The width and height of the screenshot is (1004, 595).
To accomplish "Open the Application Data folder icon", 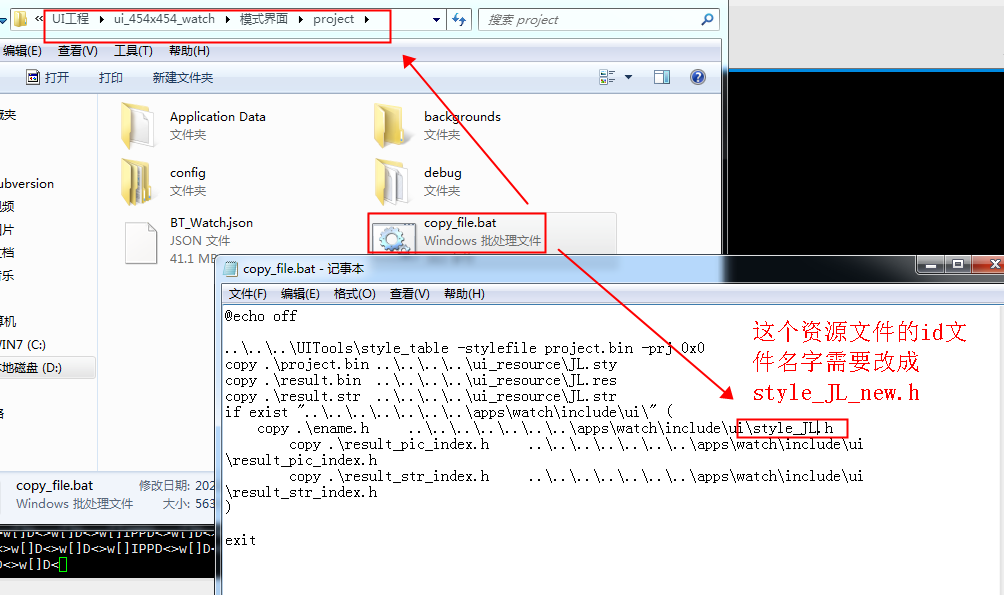I will (x=137, y=125).
